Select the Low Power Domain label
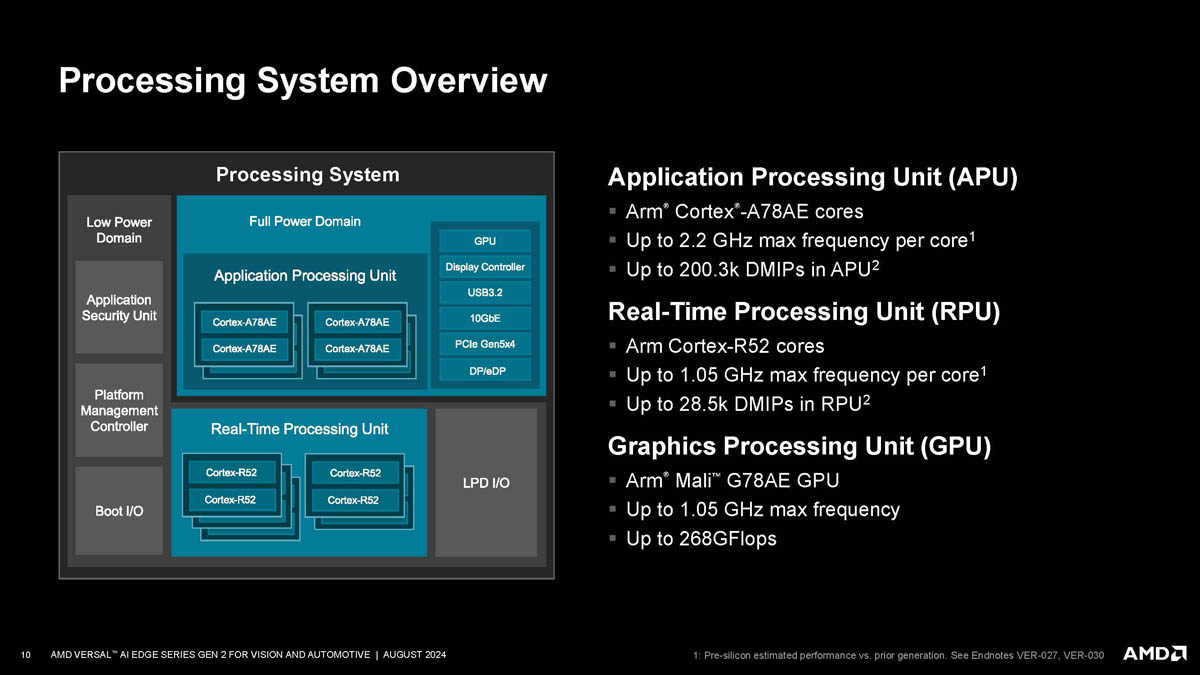Screen dimensions: 1200x675 119,230
